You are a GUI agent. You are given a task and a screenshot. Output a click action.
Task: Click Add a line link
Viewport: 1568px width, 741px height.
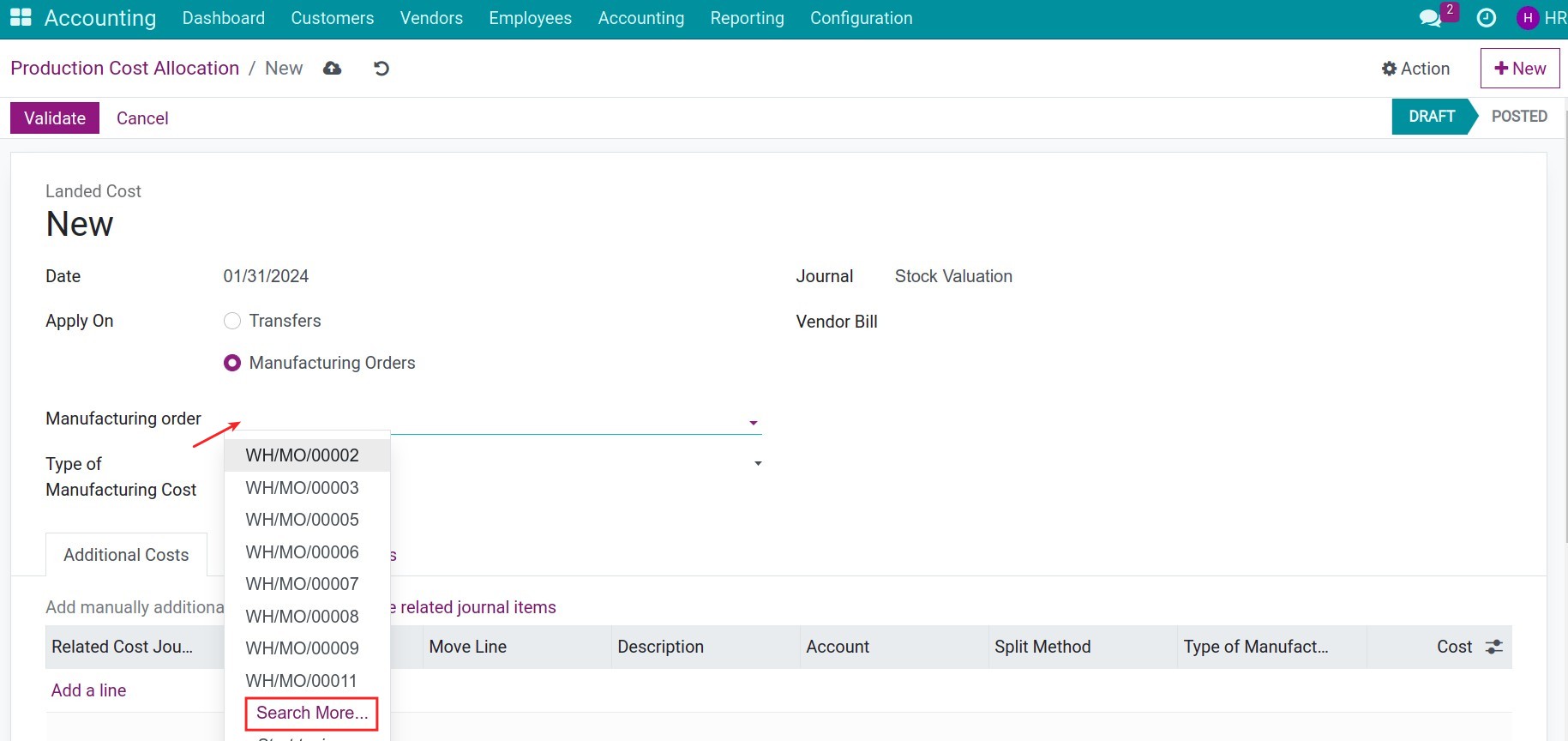(89, 690)
